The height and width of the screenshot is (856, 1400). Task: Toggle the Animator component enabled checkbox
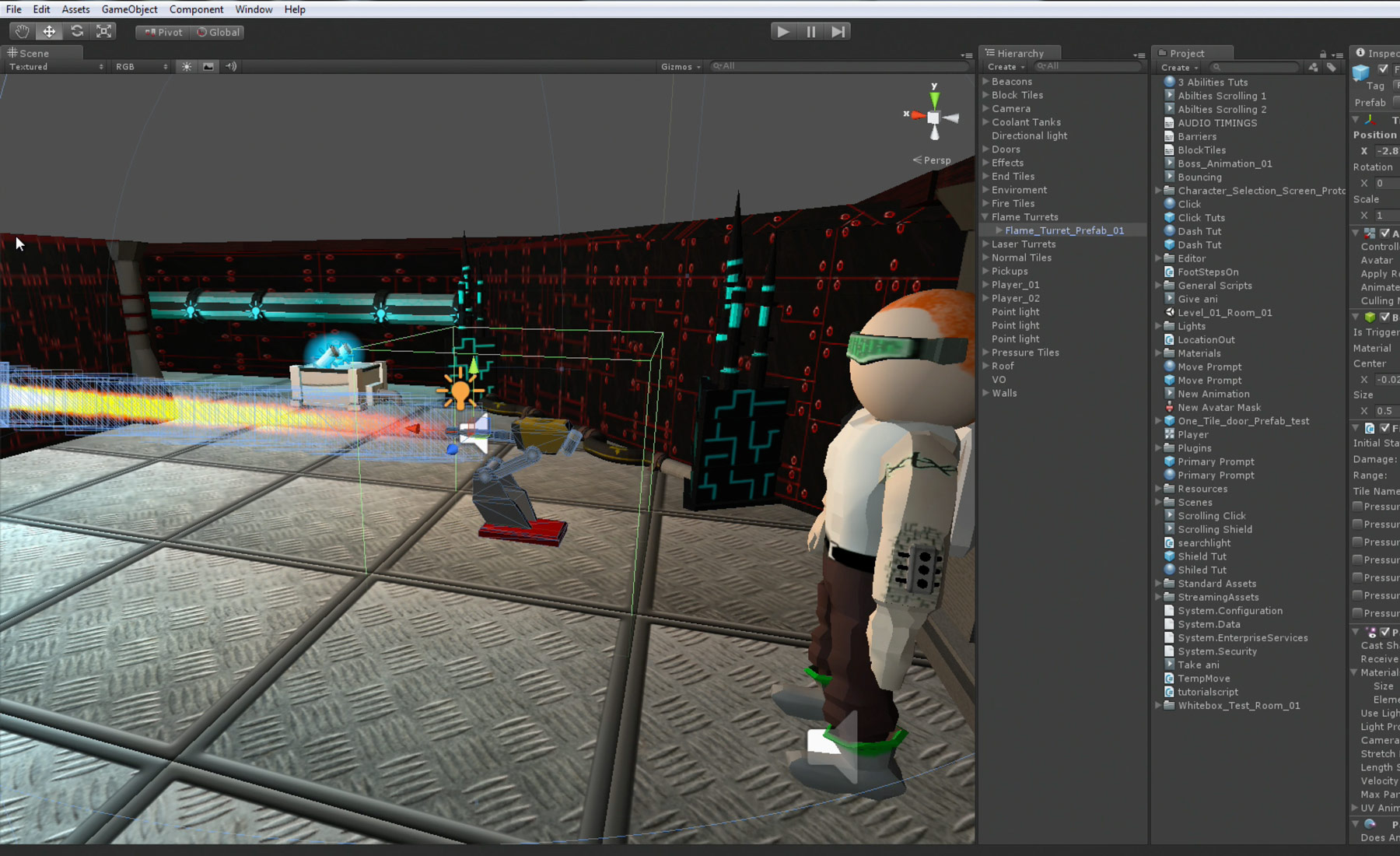click(x=1384, y=233)
